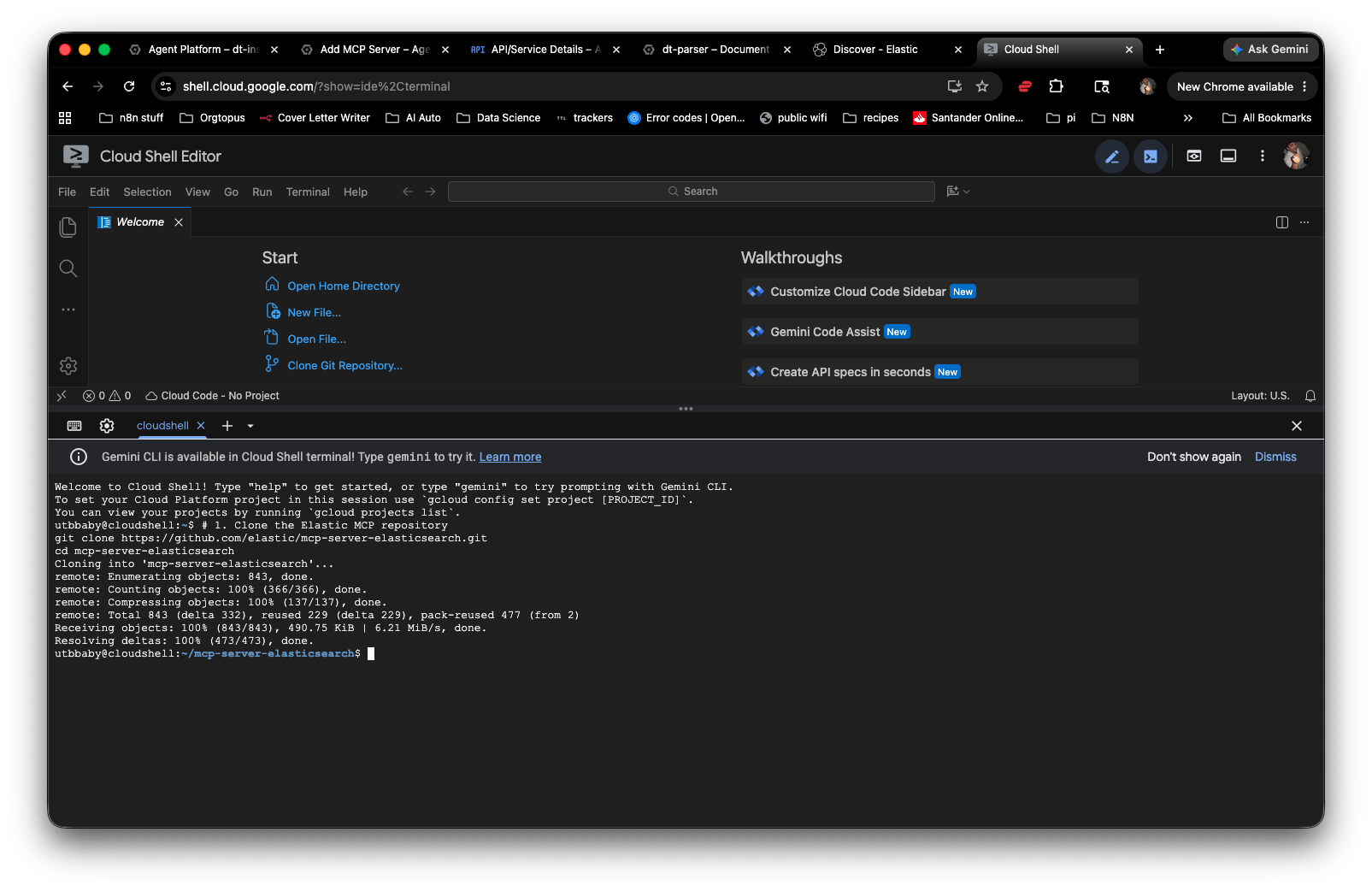Click Don't show again
This screenshot has width=1372, height=891.
(1194, 457)
